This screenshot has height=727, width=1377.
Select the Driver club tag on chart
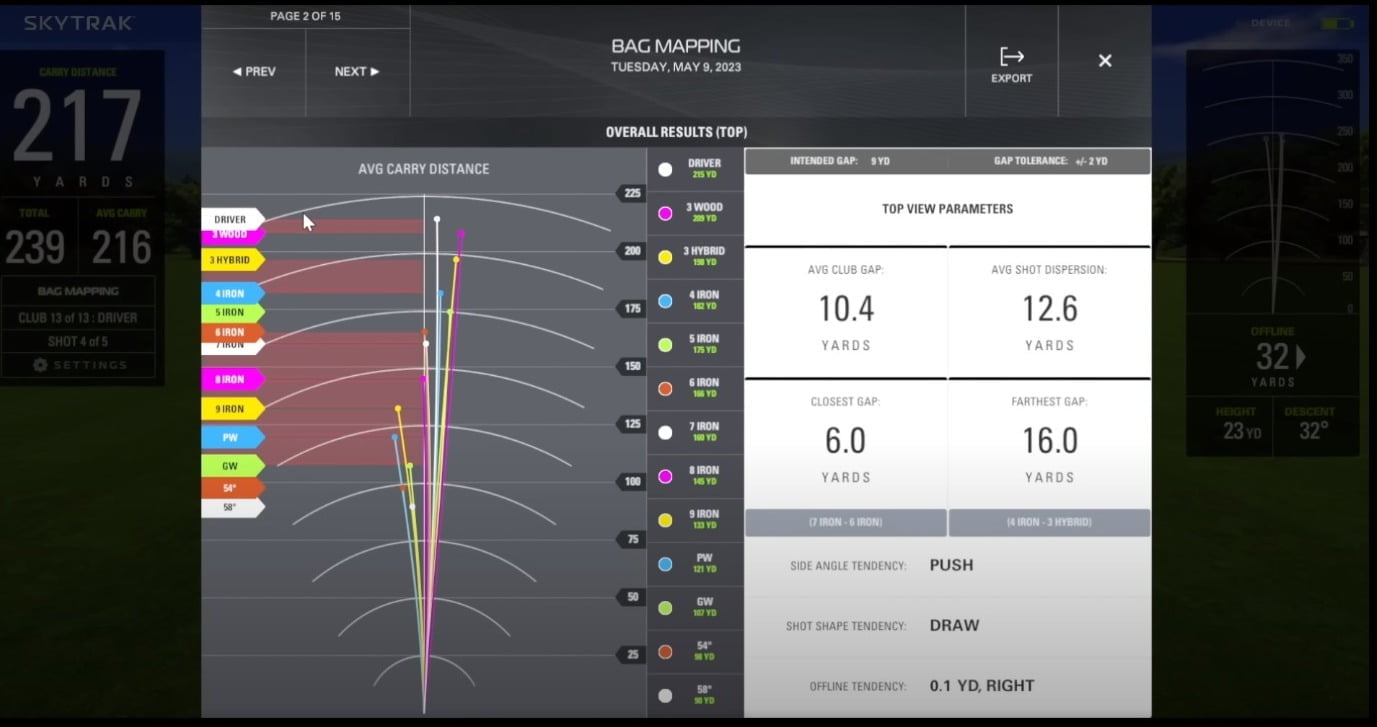(x=231, y=219)
